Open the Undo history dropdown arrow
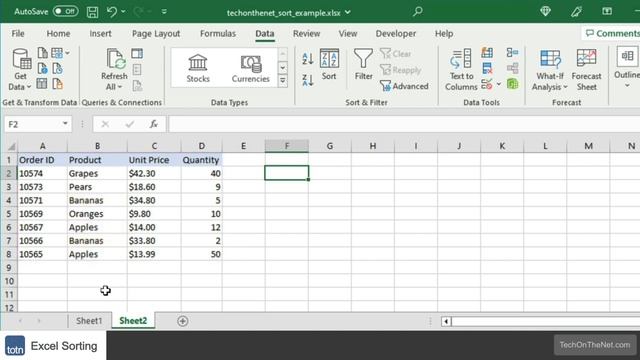 coord(123,11)
